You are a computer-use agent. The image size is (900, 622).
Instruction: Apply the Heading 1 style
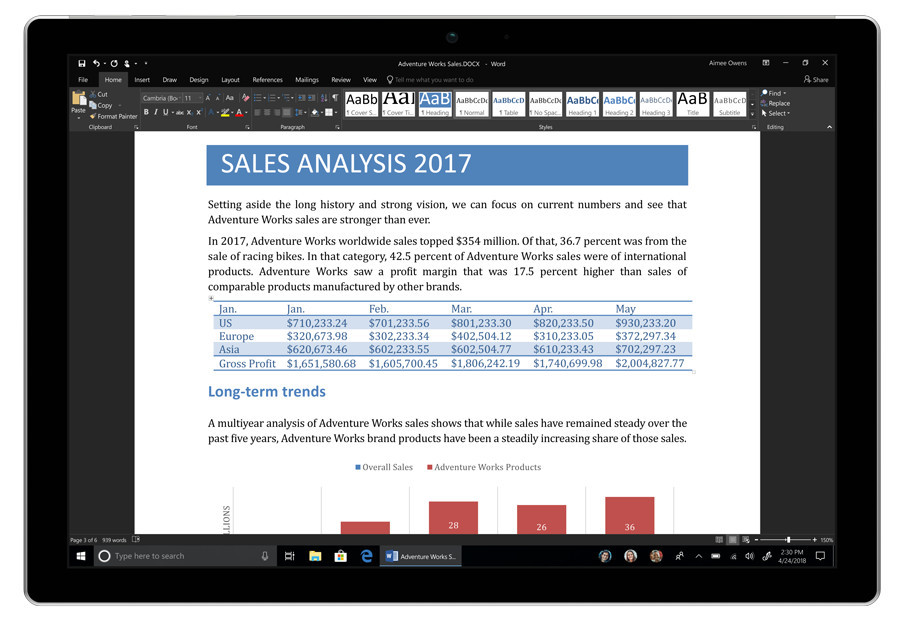point(582,104)
